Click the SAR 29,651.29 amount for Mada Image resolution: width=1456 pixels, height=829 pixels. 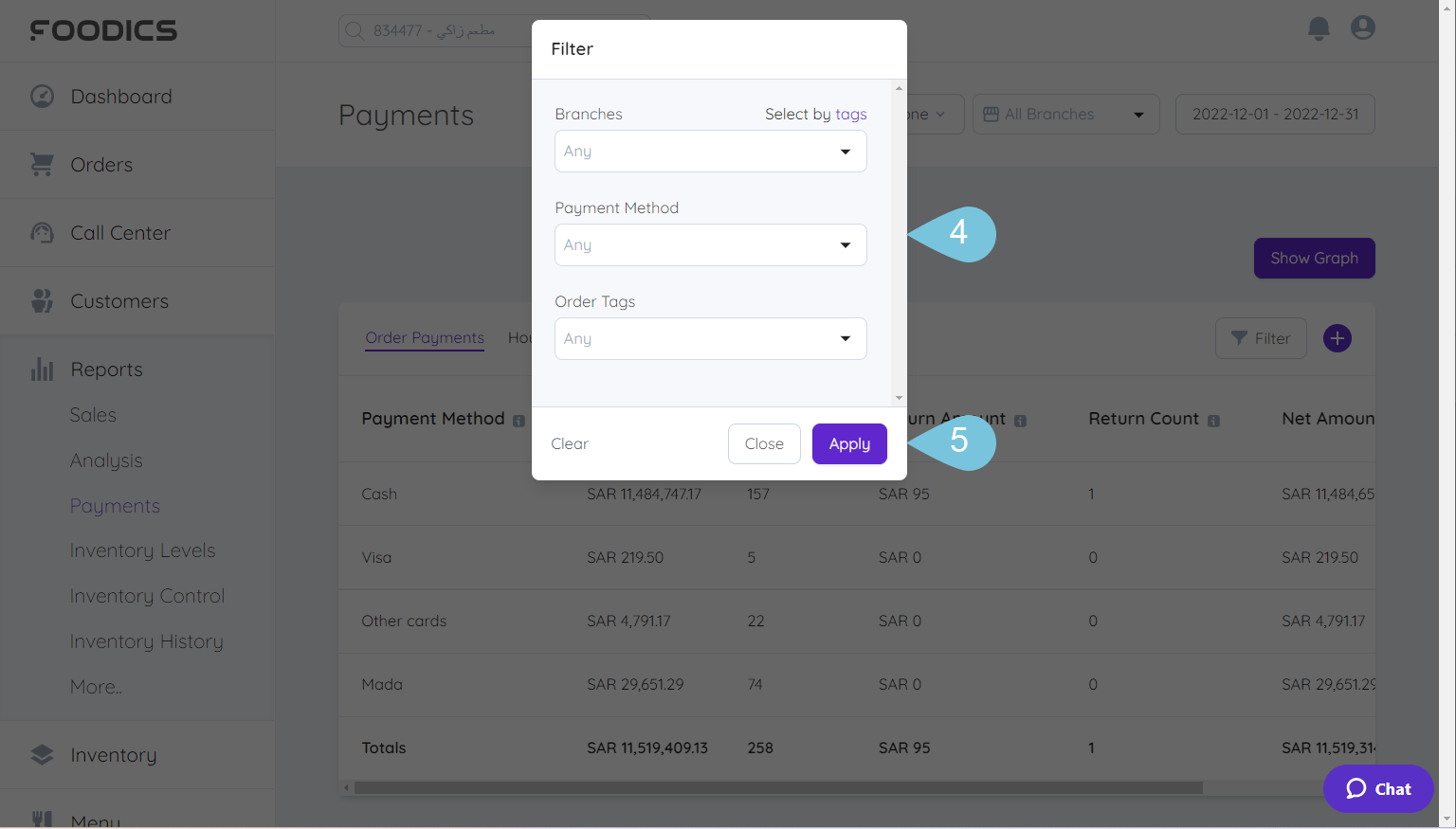click(x=635, y=685)
